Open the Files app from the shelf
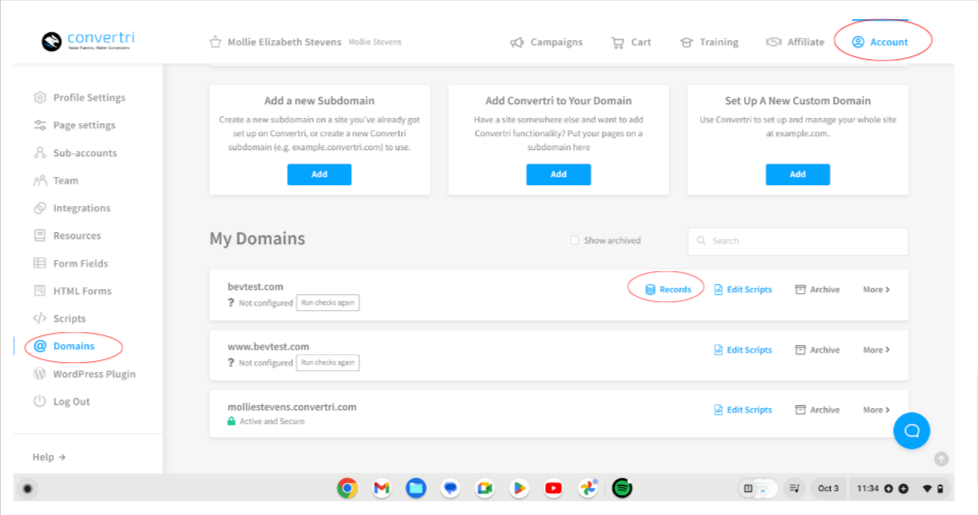 click(416, 488)
